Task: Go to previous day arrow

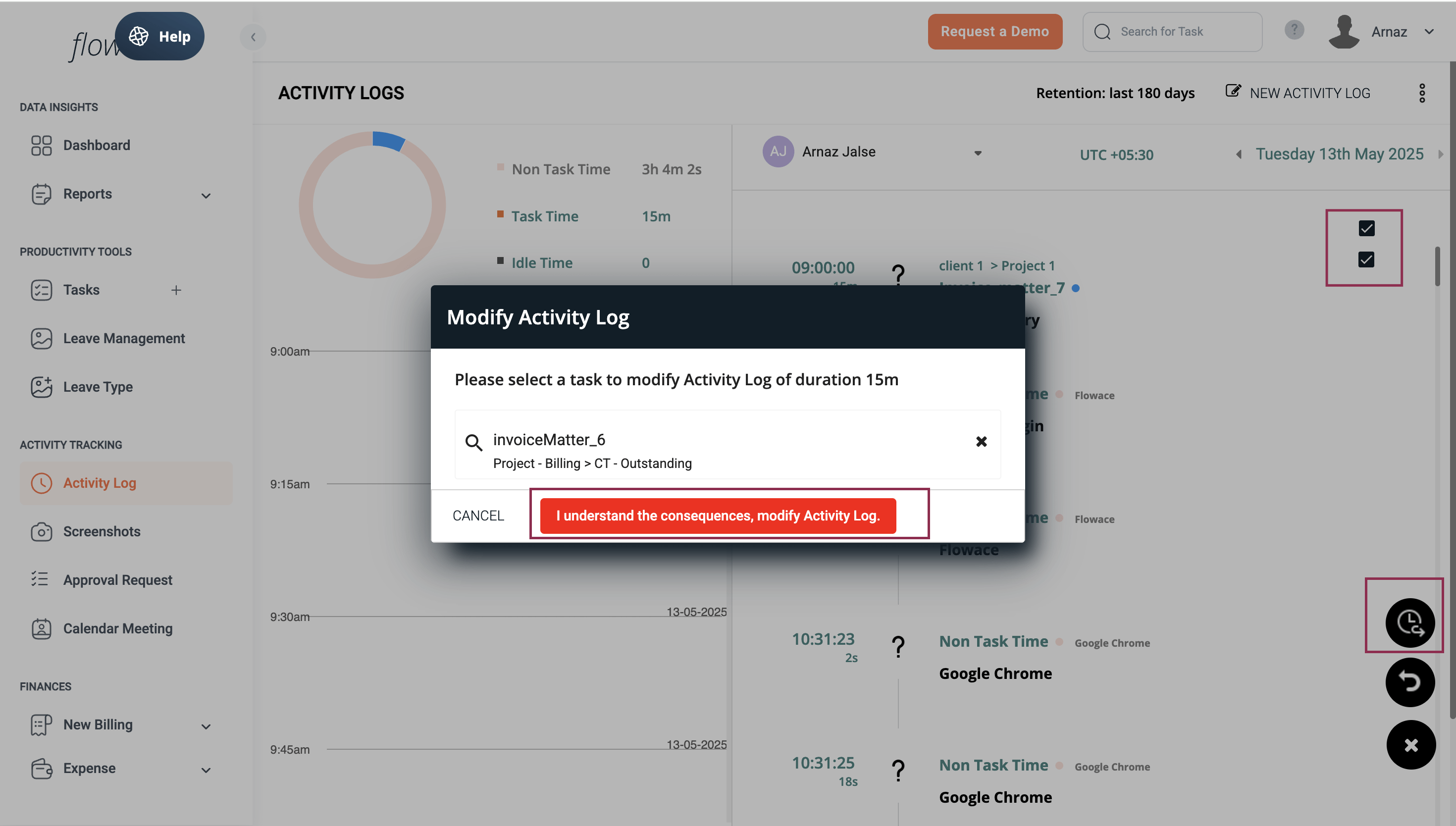Action: [1239, 155]
